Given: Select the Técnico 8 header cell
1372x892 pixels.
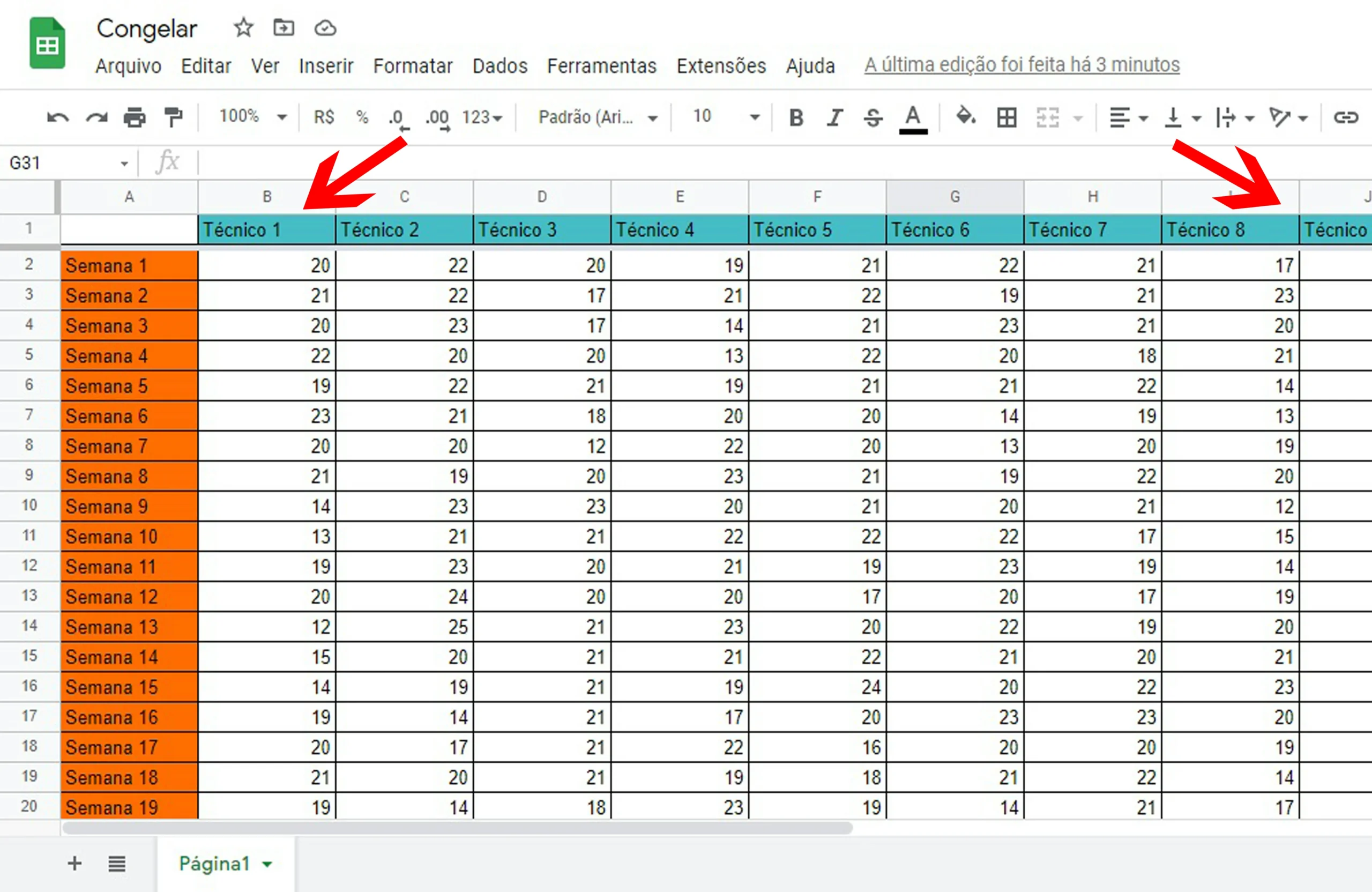Looking at the screenshot, I should (1230, 229).
